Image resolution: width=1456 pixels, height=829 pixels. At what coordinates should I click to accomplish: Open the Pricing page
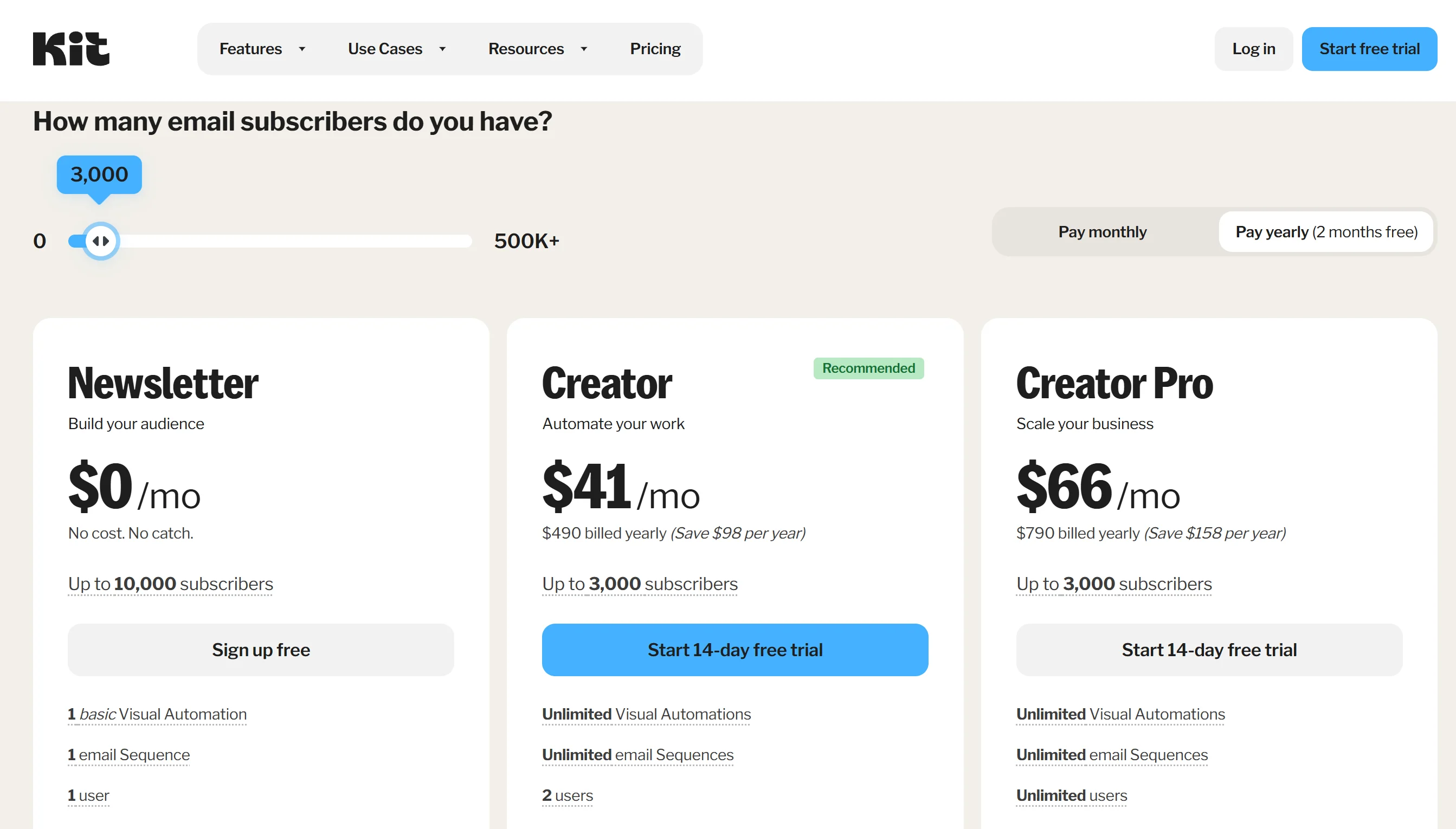(655, 49)
